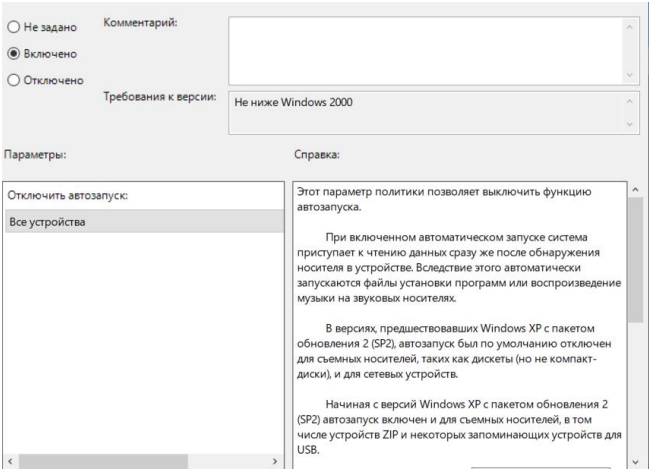Click the "Комментарий:" label
Viewport: 649px width, 469px height.
[140, 22]
